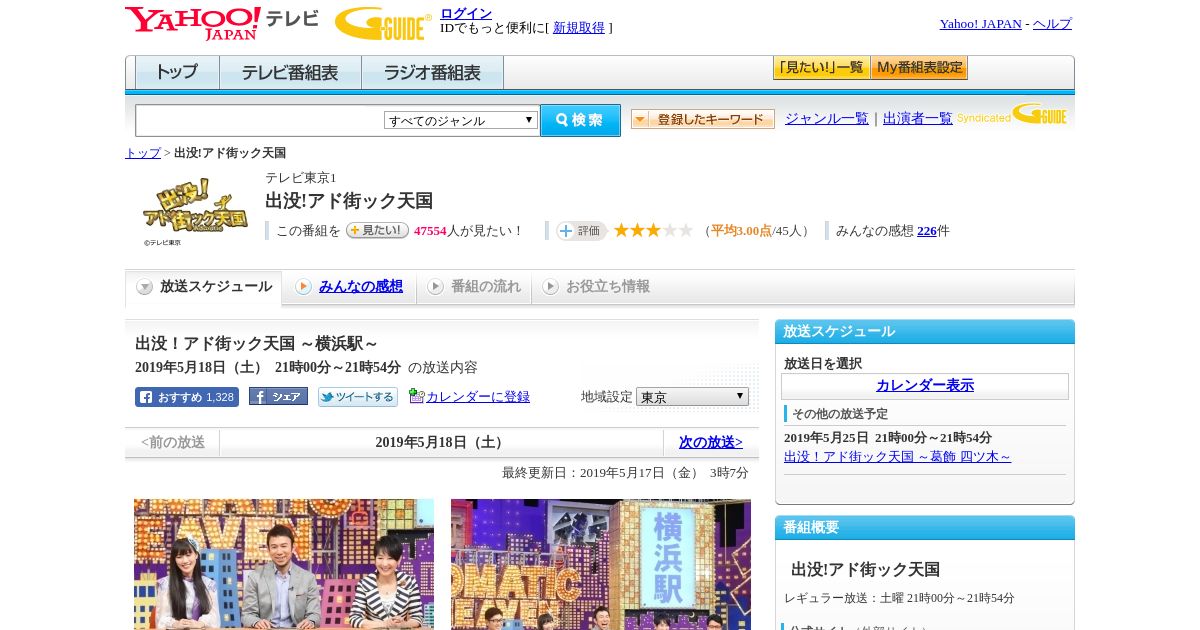Switch to the テレビ番組表 tab
This screenshot has width=1200, height=630.
click(x=290, y=72)
